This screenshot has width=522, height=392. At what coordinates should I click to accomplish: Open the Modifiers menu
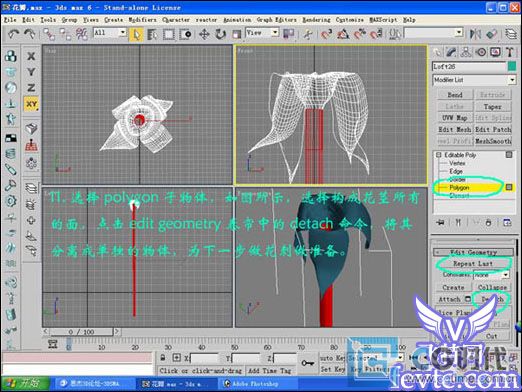coord(142,20)
